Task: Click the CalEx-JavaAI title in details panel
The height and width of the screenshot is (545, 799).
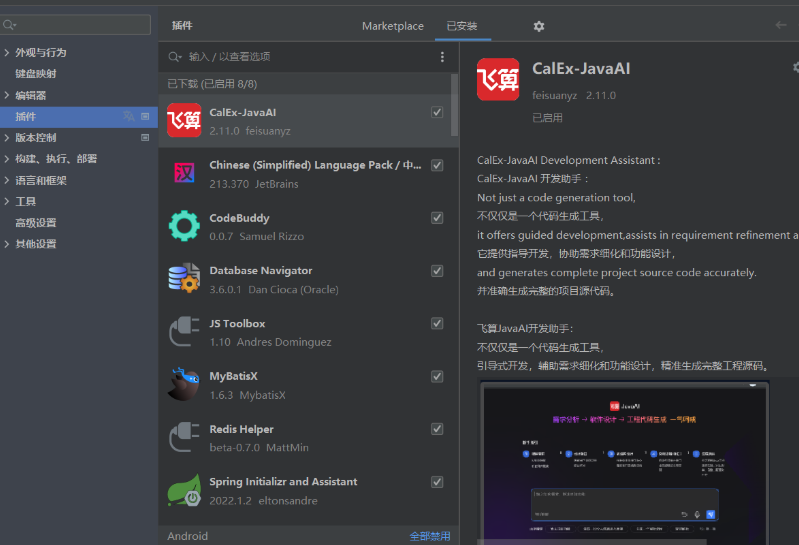Action: 581,69
